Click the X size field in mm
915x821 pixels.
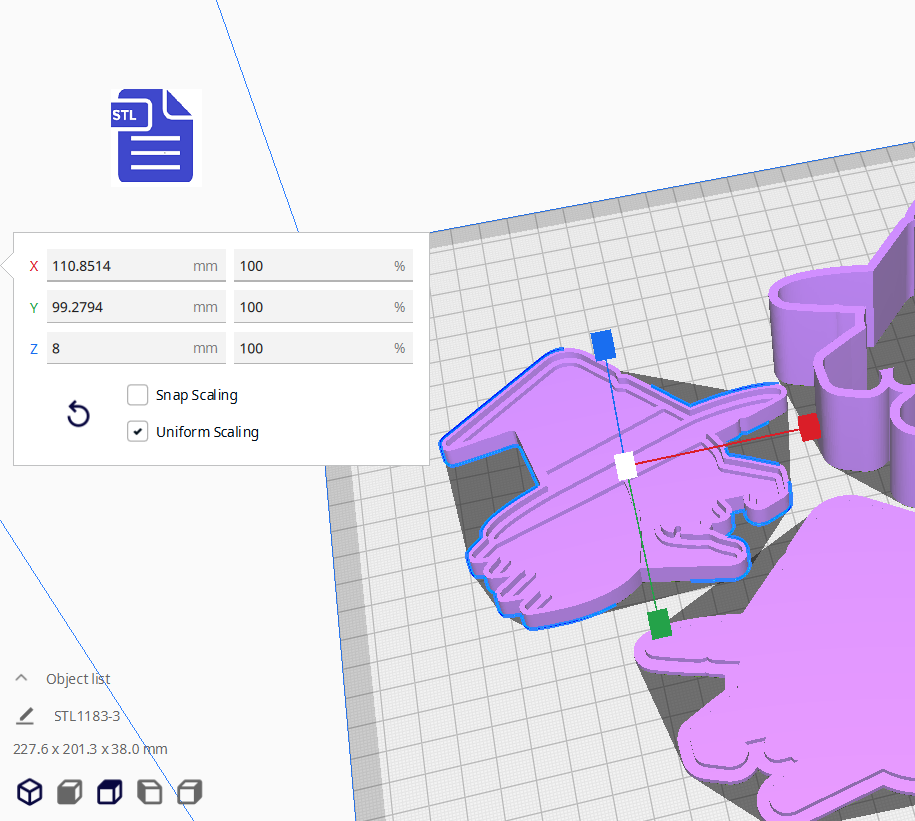pyautogui.click(x=118, y=266)
